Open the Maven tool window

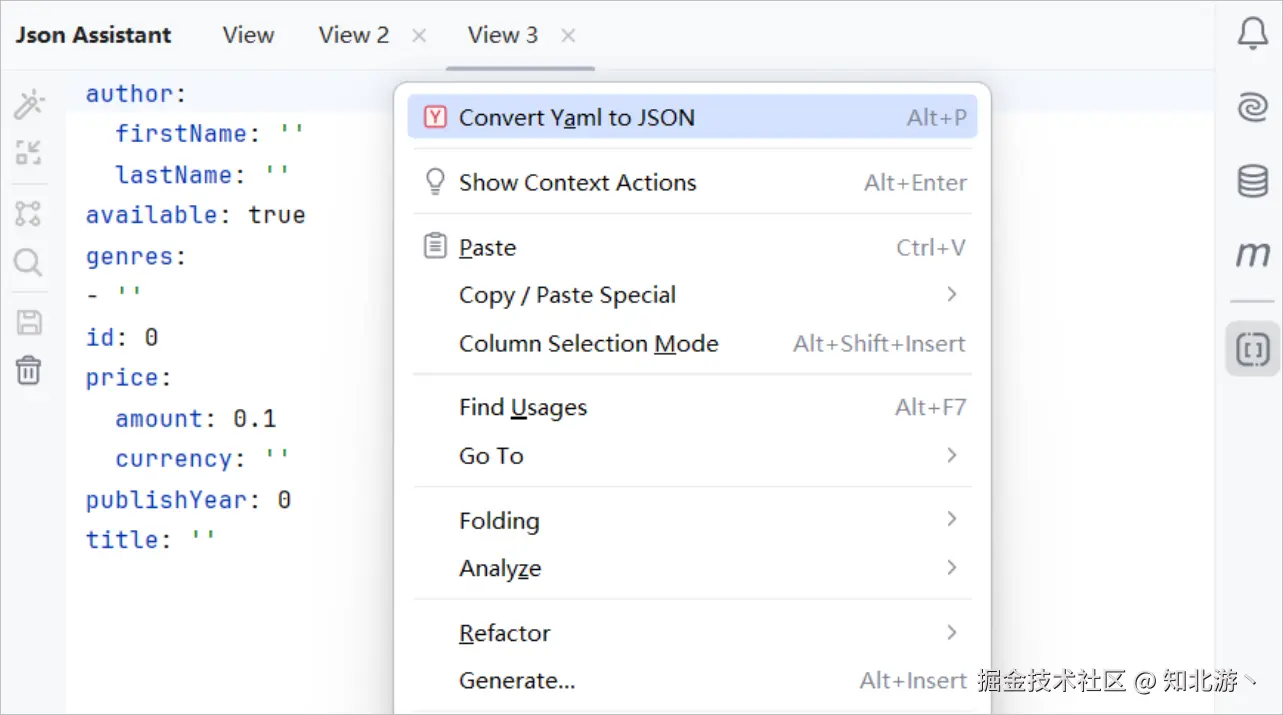coord(1252,254)
